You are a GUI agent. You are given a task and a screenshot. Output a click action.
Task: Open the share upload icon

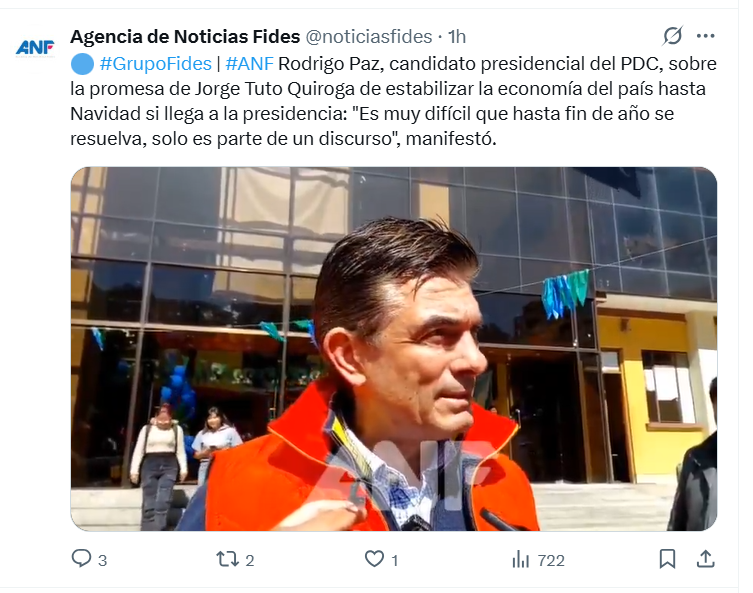(705, 559)
